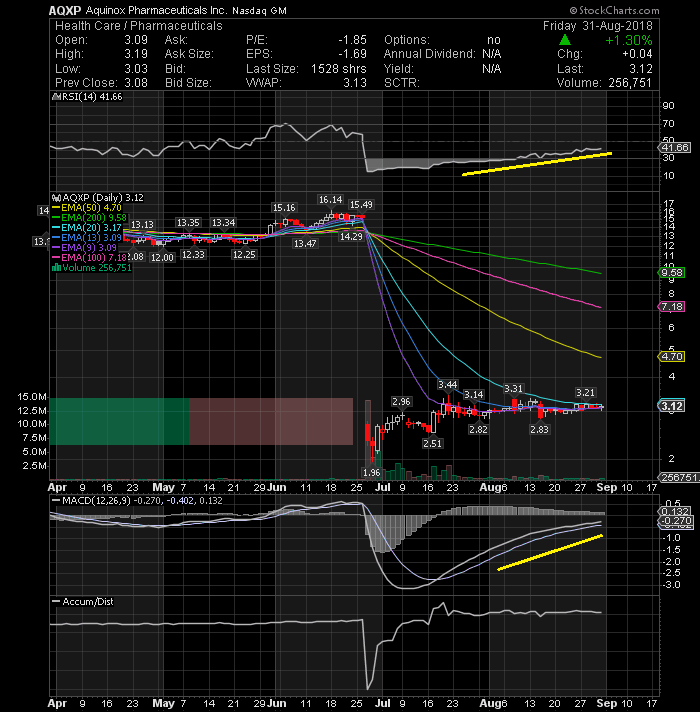Click Aquinox Pharmaceuticals Inc. company name
The width and height of the screenshot is (700, 712).
click(x=156, y=10)
